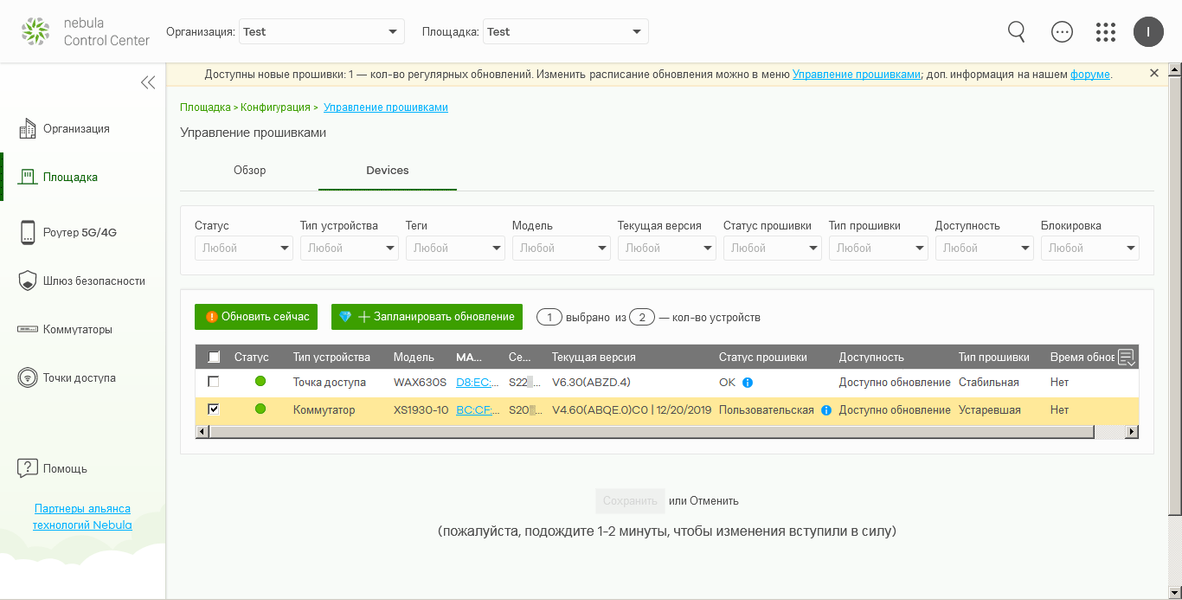Screen dimensions: 1182x600
Task: Click info icon next to Пользовательская status
Action: click(825, 410)
